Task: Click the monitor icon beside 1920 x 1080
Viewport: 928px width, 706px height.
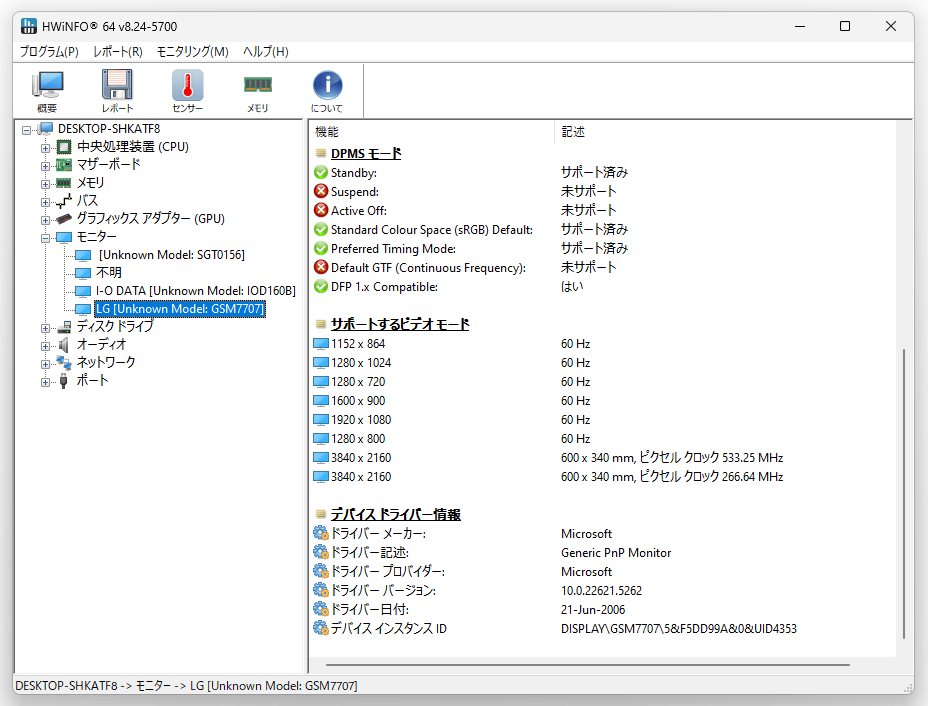Action: point(321,420)
